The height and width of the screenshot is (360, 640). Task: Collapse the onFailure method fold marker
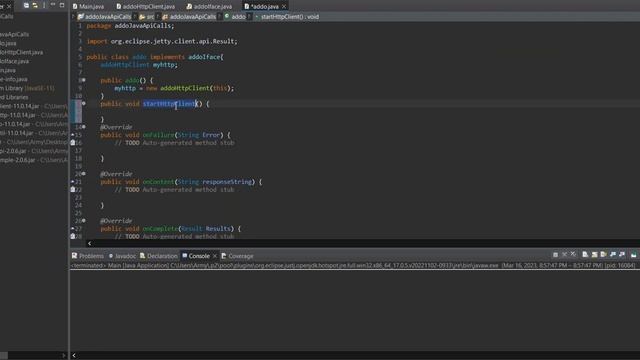[x=84, y=127]
